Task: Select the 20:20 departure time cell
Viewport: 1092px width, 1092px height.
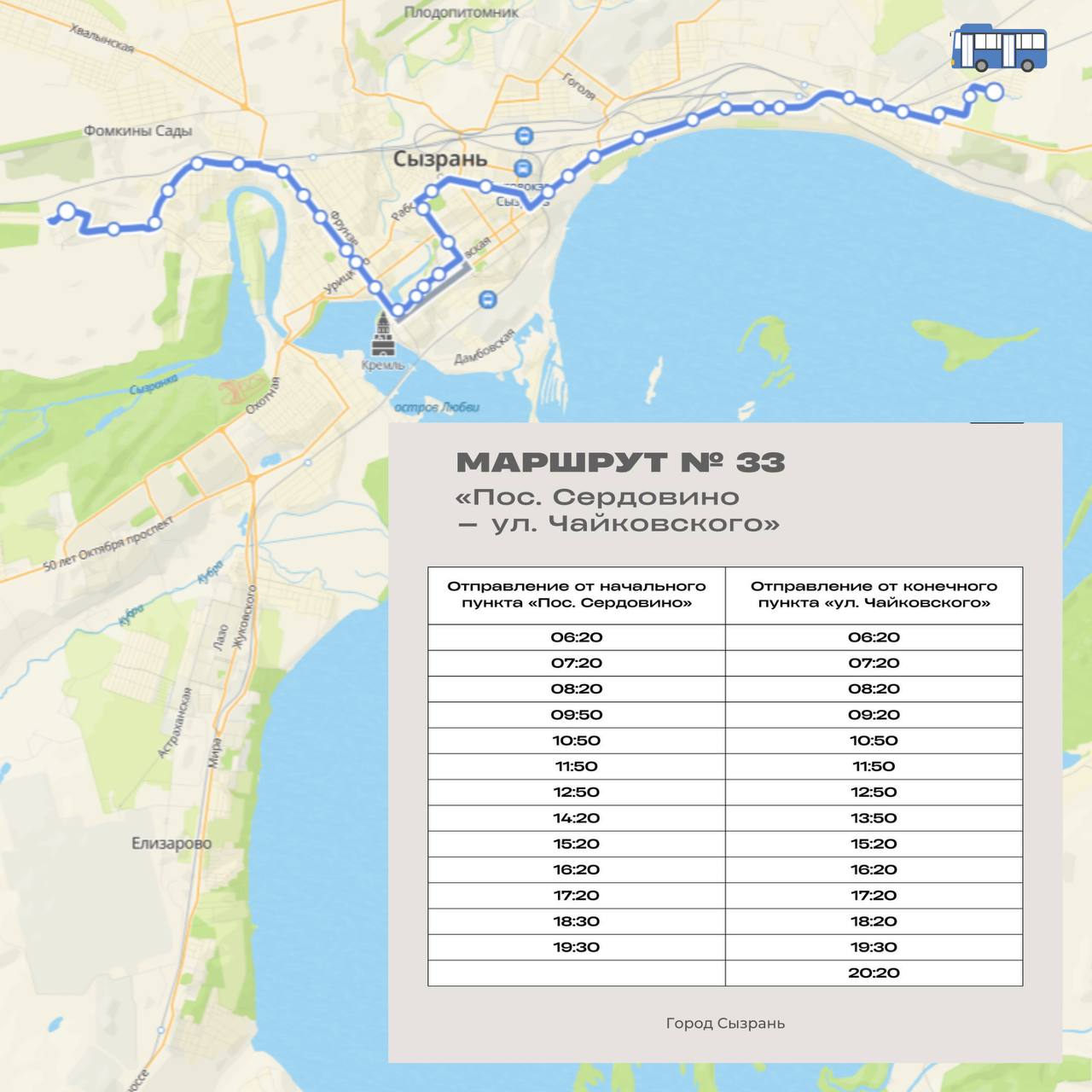Action: pyautogui.click(x=874, y=973)
